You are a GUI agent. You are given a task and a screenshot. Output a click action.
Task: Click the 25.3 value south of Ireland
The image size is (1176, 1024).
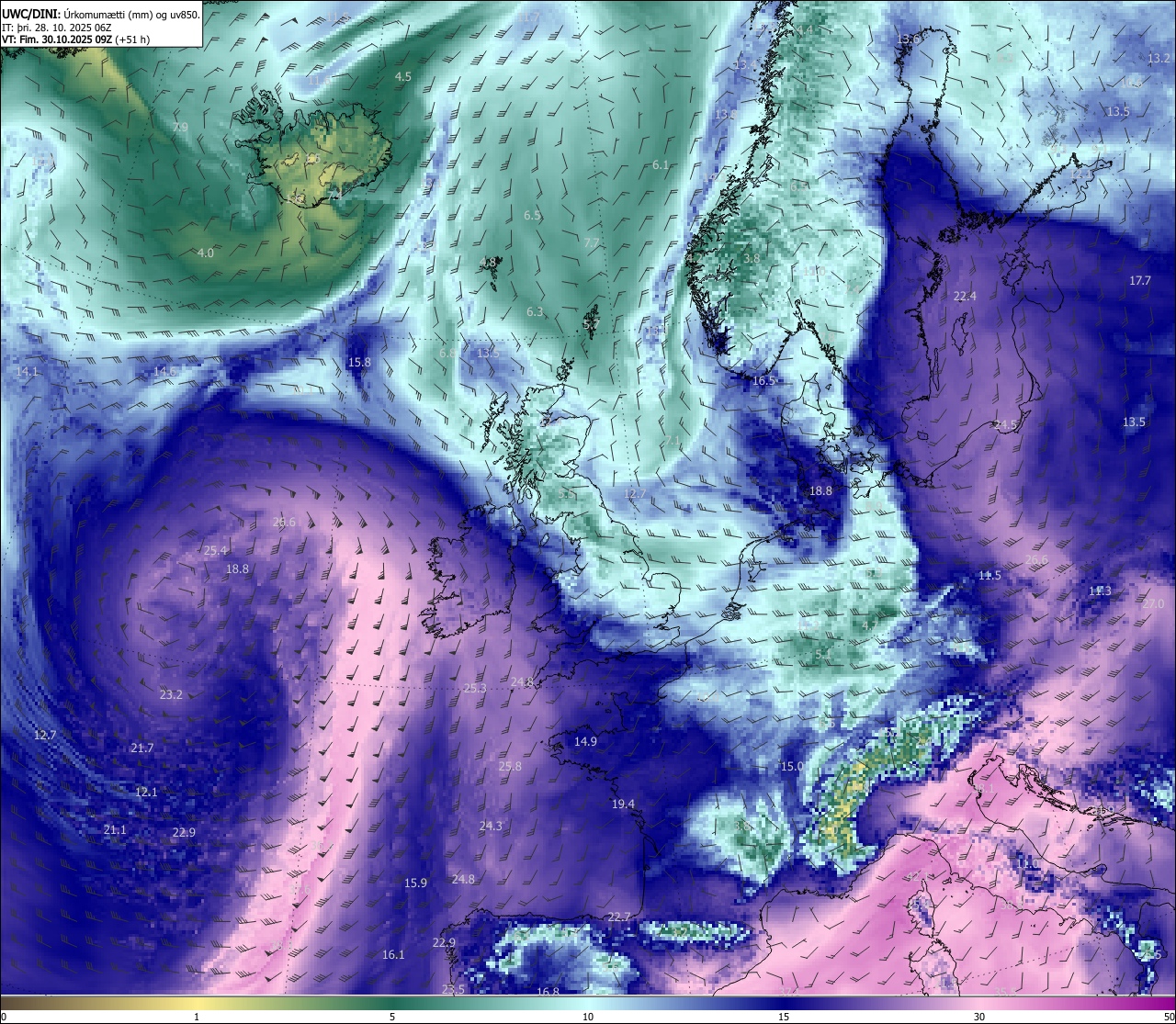coord(475,688)
